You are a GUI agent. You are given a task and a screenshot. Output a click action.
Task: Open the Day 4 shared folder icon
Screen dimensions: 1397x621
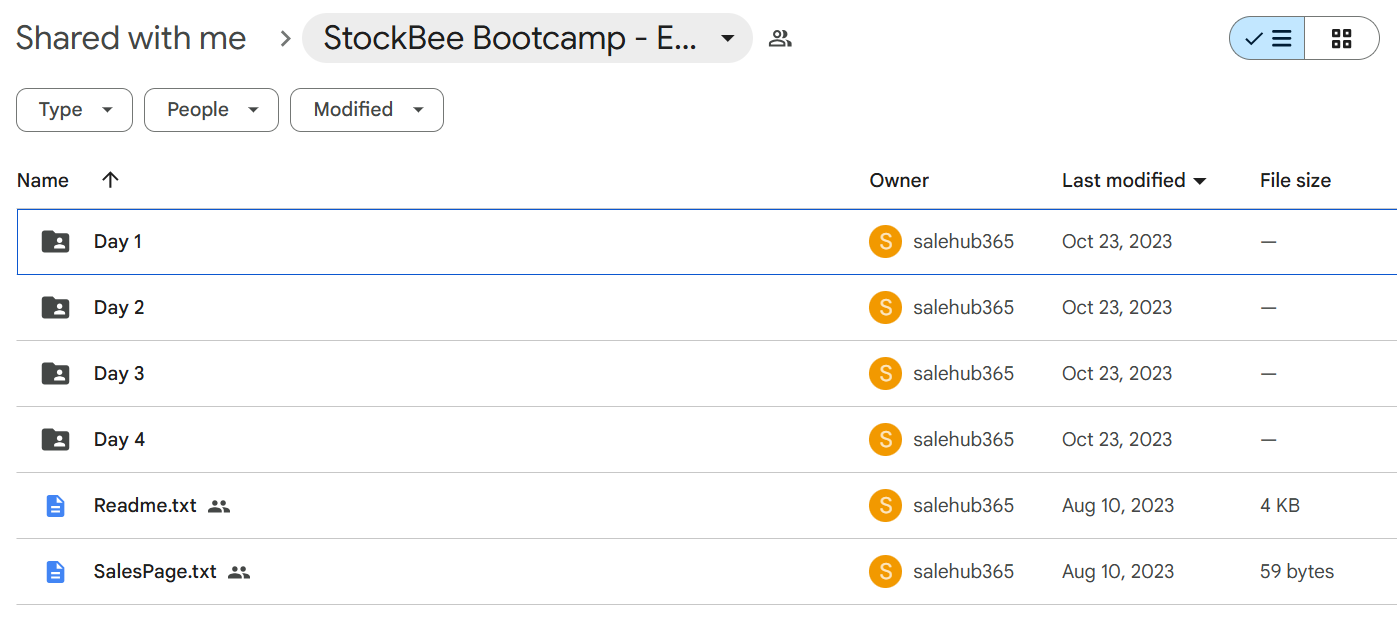55,439
